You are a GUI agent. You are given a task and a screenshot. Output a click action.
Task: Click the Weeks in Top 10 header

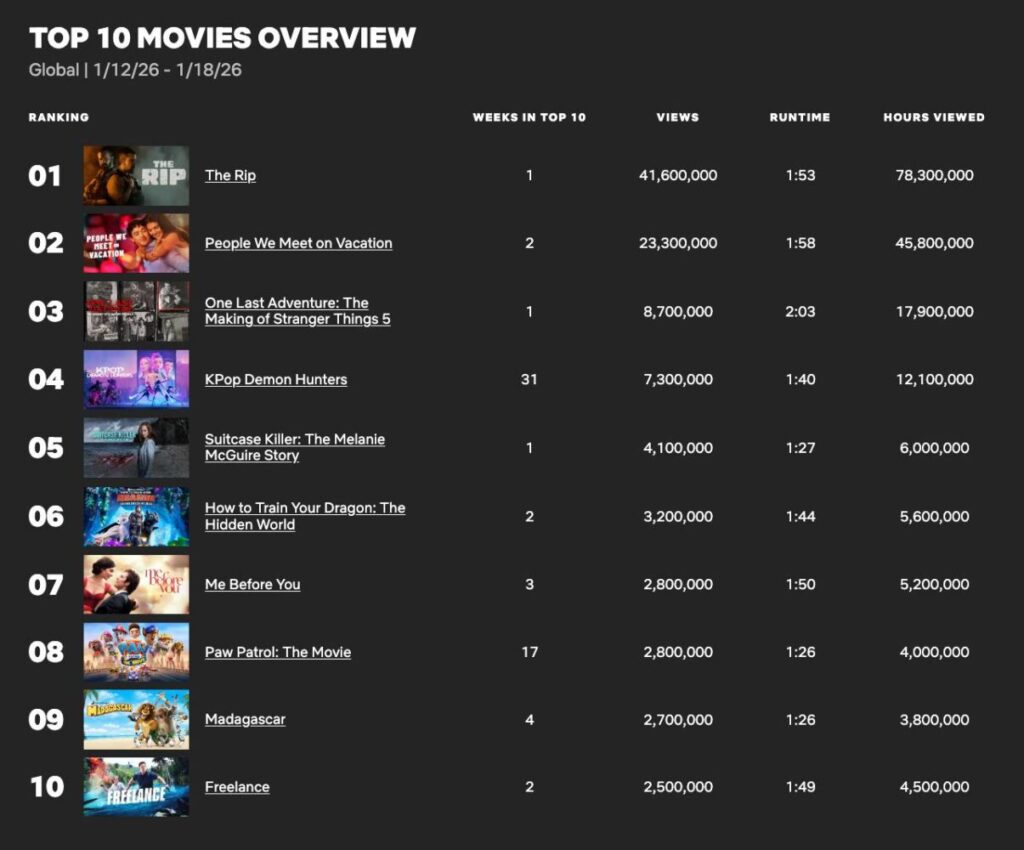click(529, 117)
